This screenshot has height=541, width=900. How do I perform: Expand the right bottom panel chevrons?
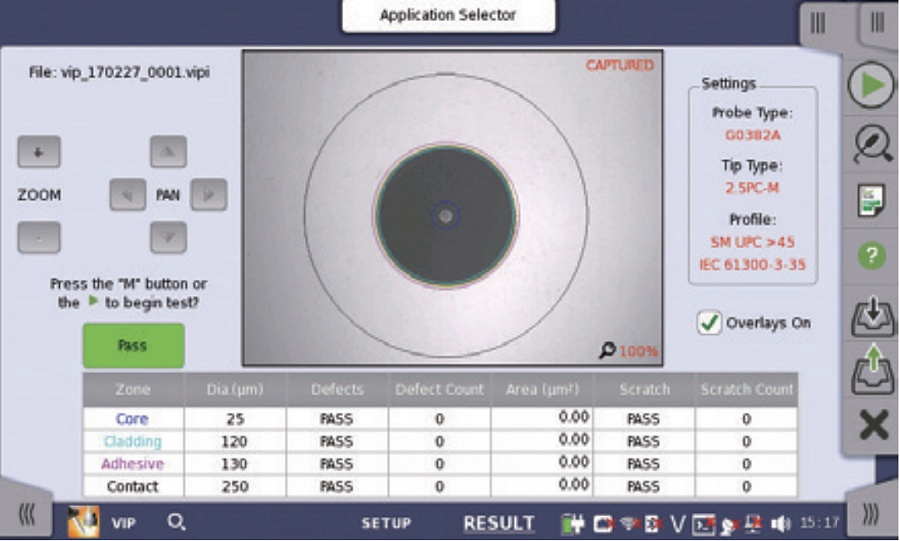point(870,515)
